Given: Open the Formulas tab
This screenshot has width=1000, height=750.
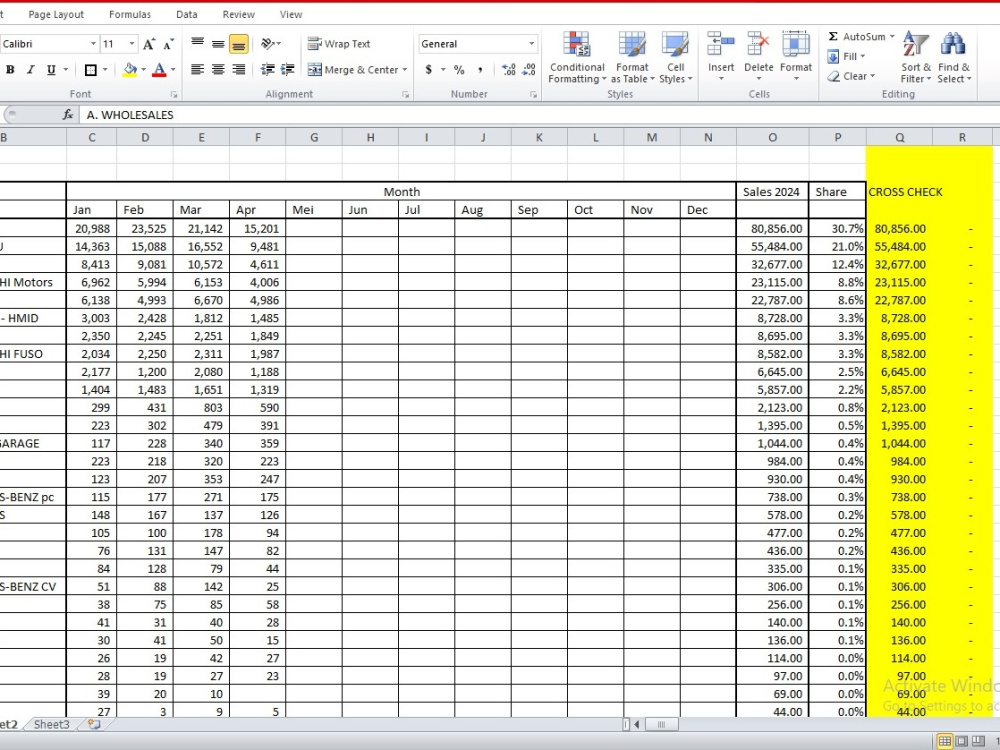Looking at the screenshot, I should pos(130,14).
